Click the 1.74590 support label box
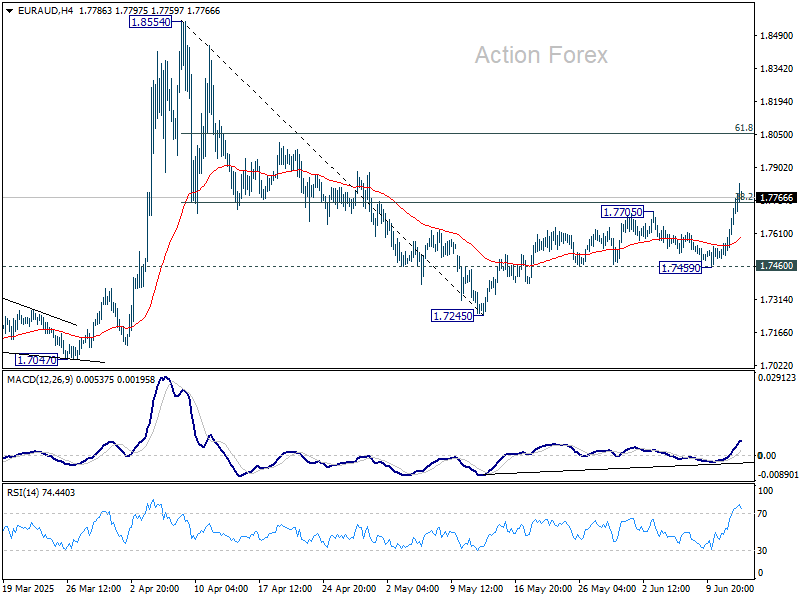This screenshot has width=800, height=600. pyautogui.click(x=680, y=267)
